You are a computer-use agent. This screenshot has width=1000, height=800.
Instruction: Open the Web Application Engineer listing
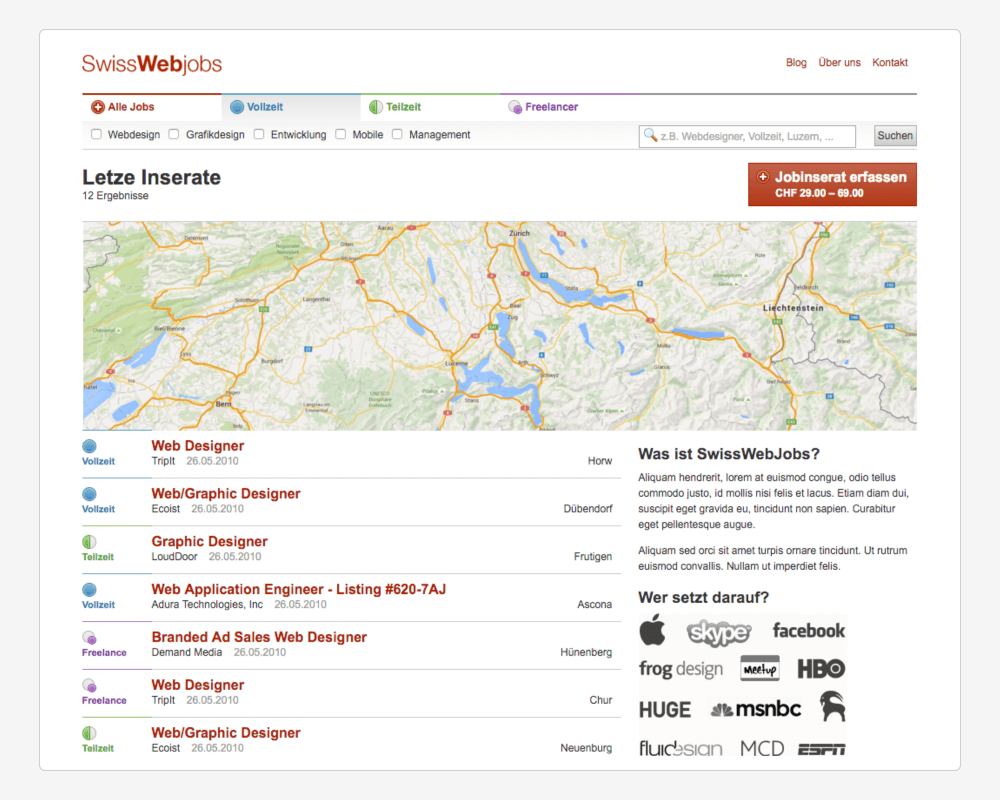[298, 589]
